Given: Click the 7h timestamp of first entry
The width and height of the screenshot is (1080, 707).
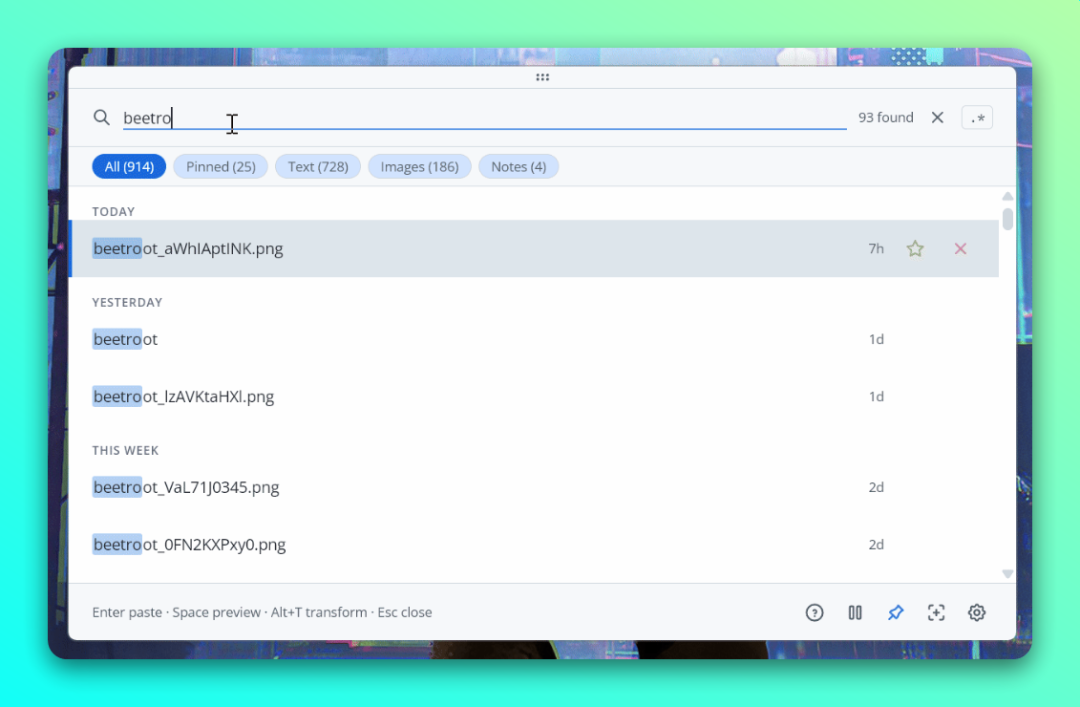Looking at the screenshot, I should 876,249.
